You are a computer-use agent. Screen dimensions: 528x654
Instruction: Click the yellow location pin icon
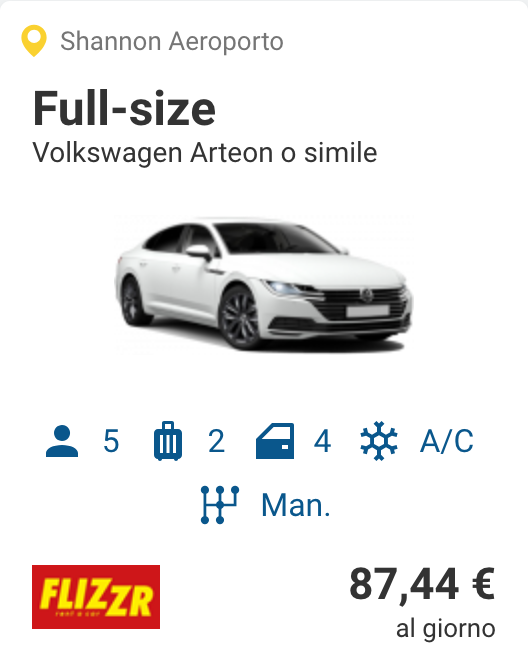click(34, 41)
